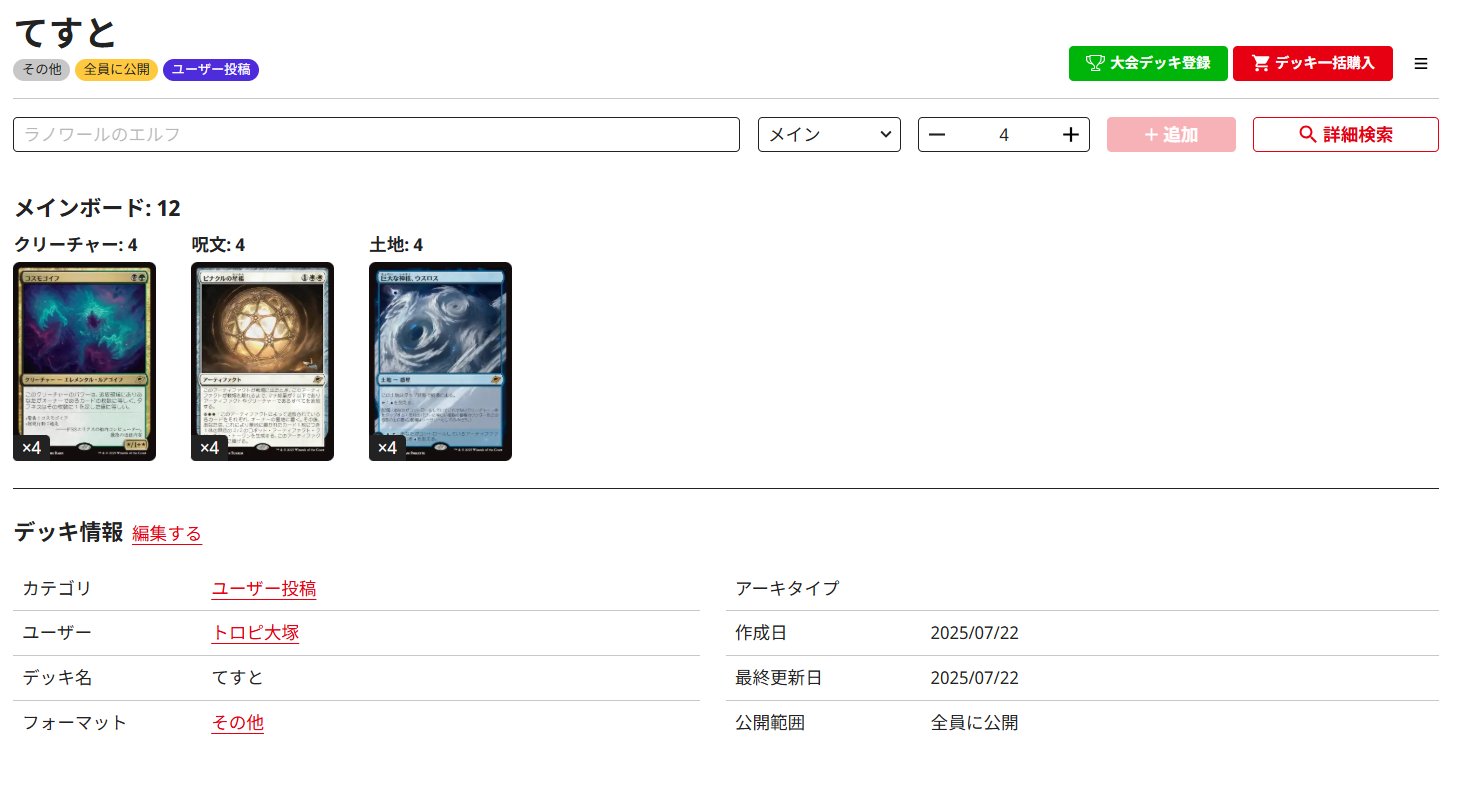Click the deck title てすと at top
The width and height of the screenshot is (1467, 806).
[x=66, y=32]
